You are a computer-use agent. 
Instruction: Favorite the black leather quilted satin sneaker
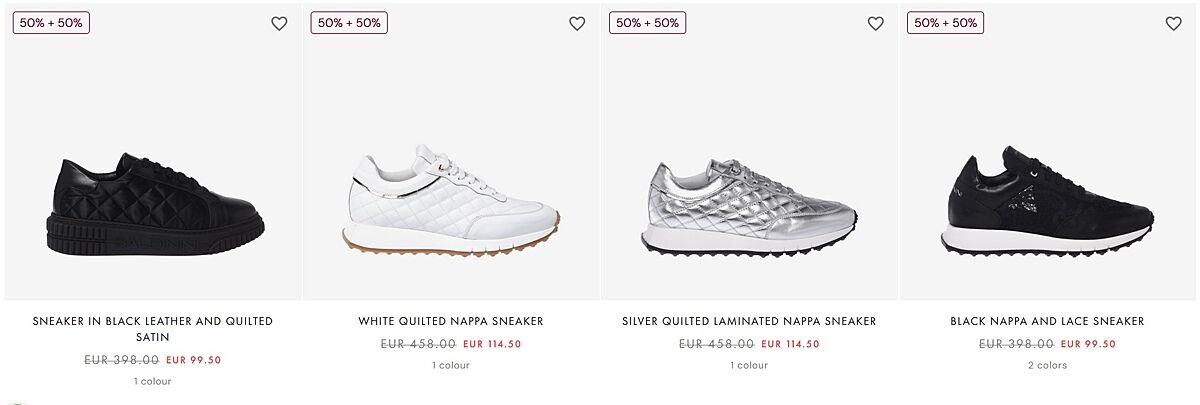click(279, 24)
